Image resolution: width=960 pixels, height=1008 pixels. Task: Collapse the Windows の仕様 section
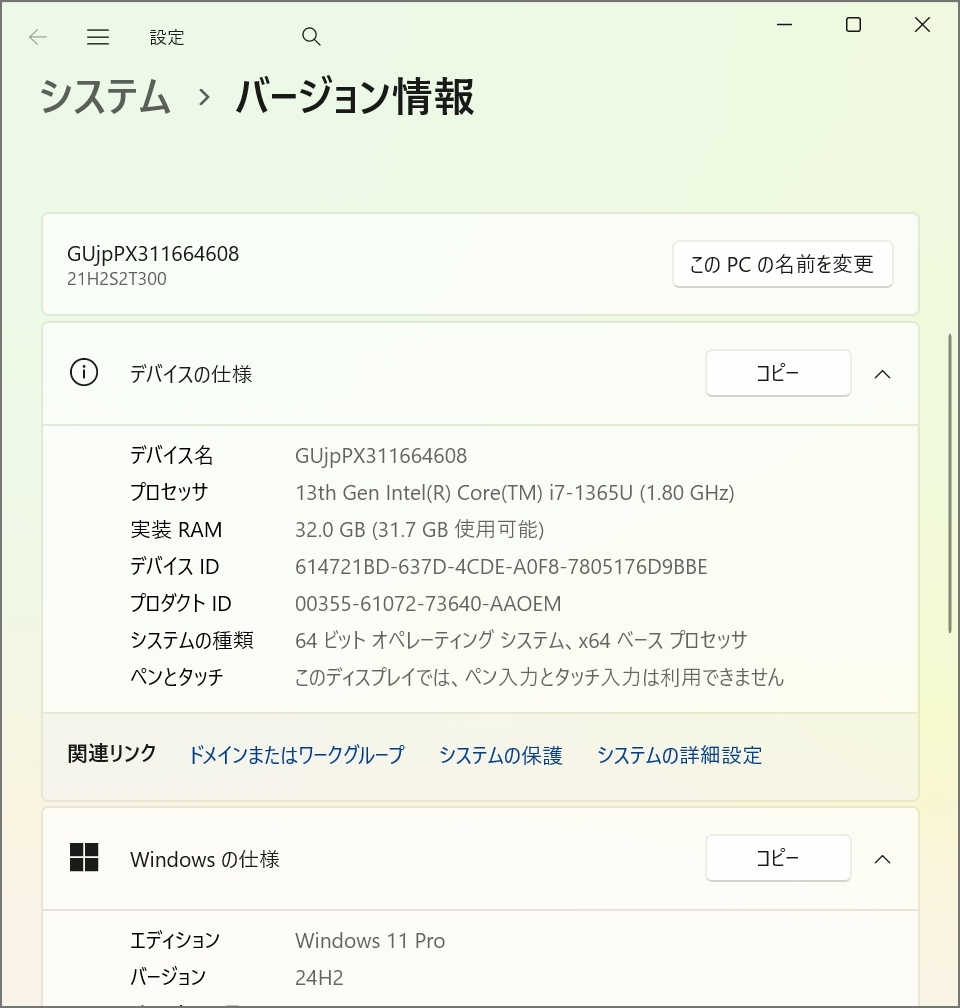[x=881, y=858]
